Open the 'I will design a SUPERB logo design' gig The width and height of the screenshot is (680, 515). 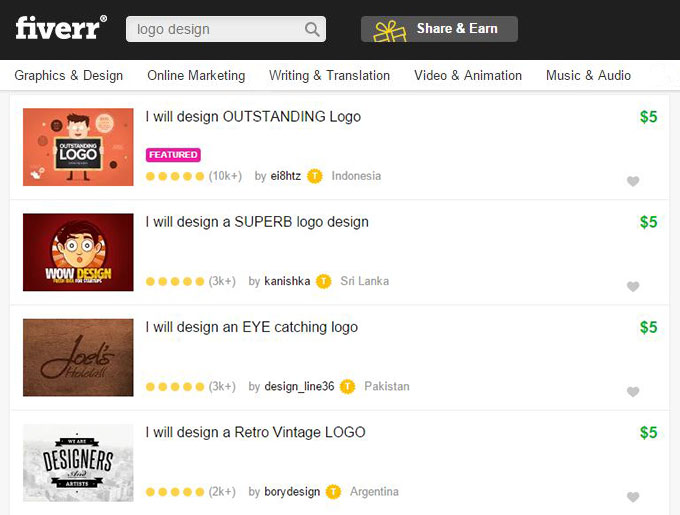257,222
